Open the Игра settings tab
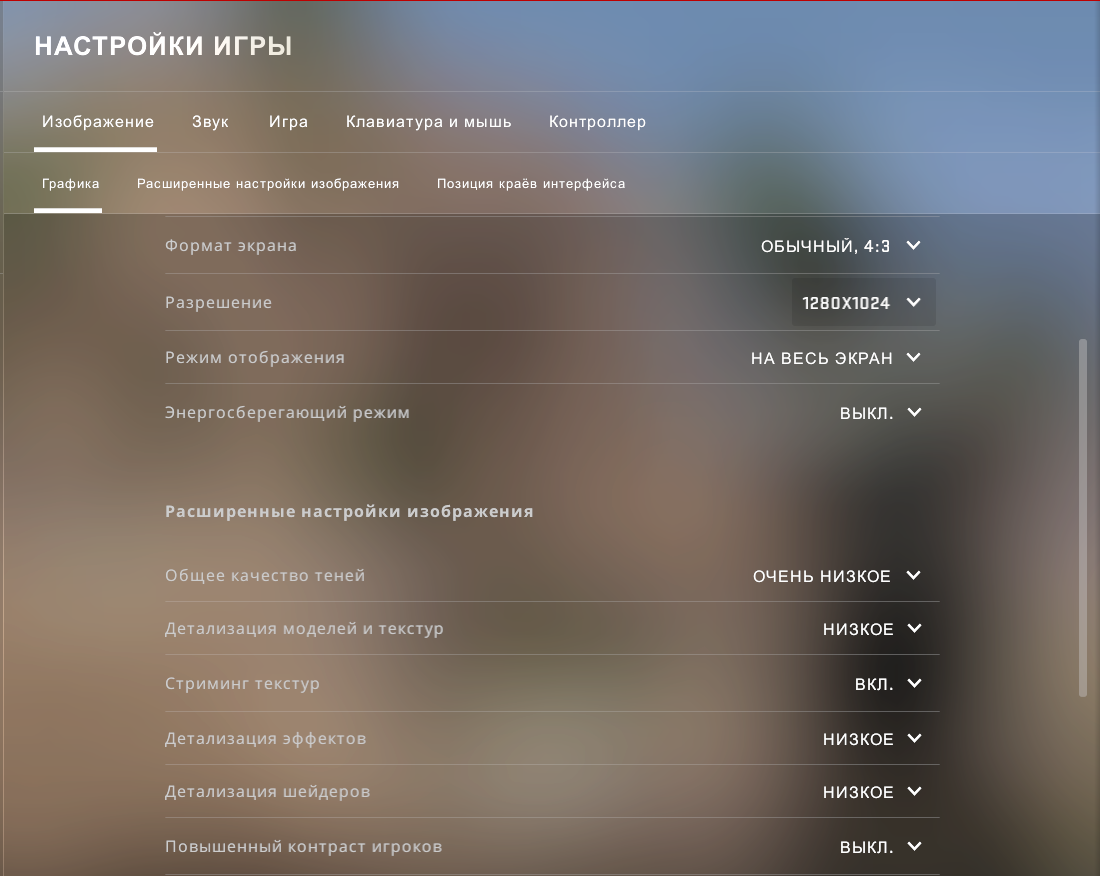 point(288,122)
